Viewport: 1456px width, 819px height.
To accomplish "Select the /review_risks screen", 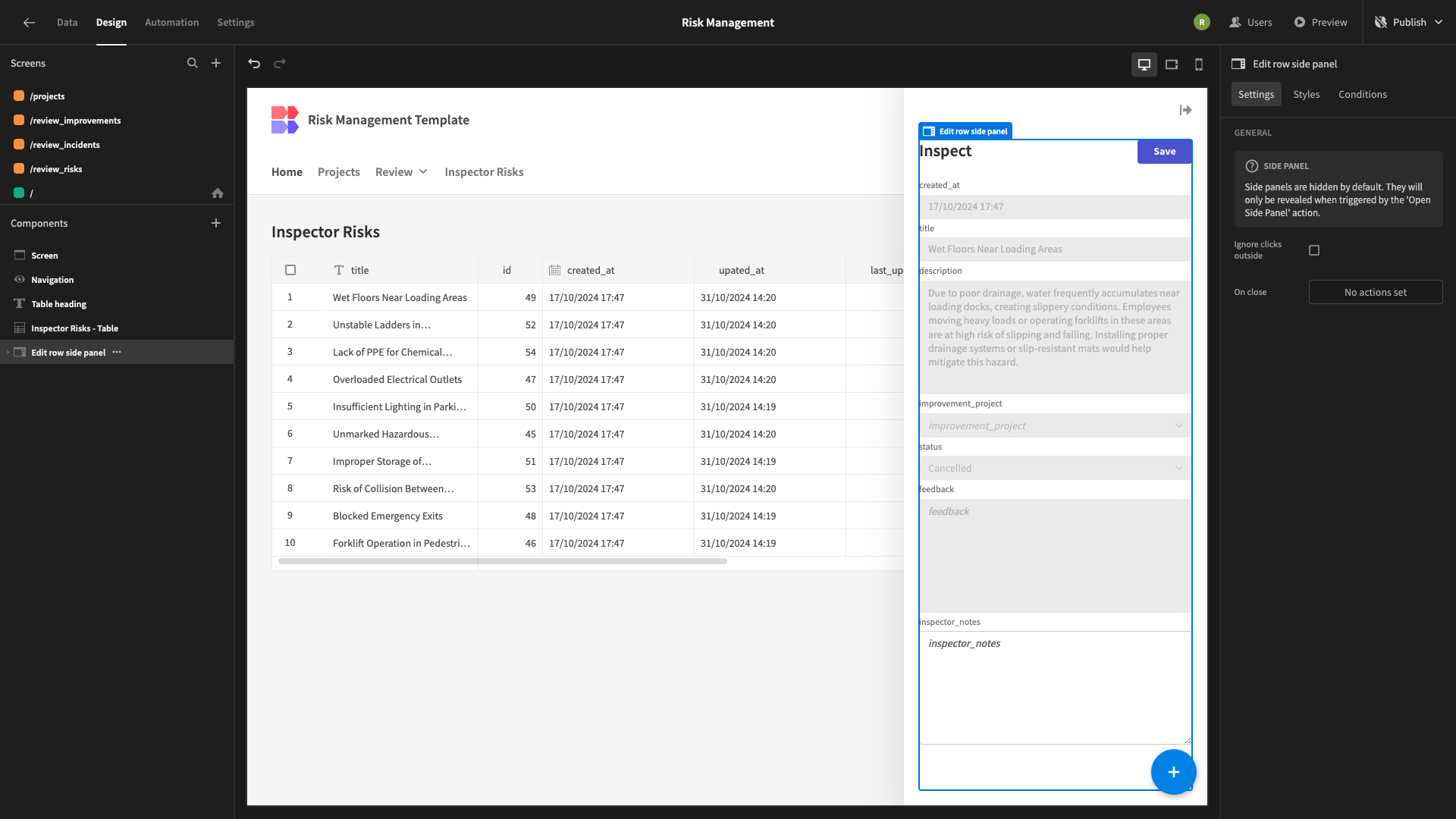I will [x=117, y=169].
